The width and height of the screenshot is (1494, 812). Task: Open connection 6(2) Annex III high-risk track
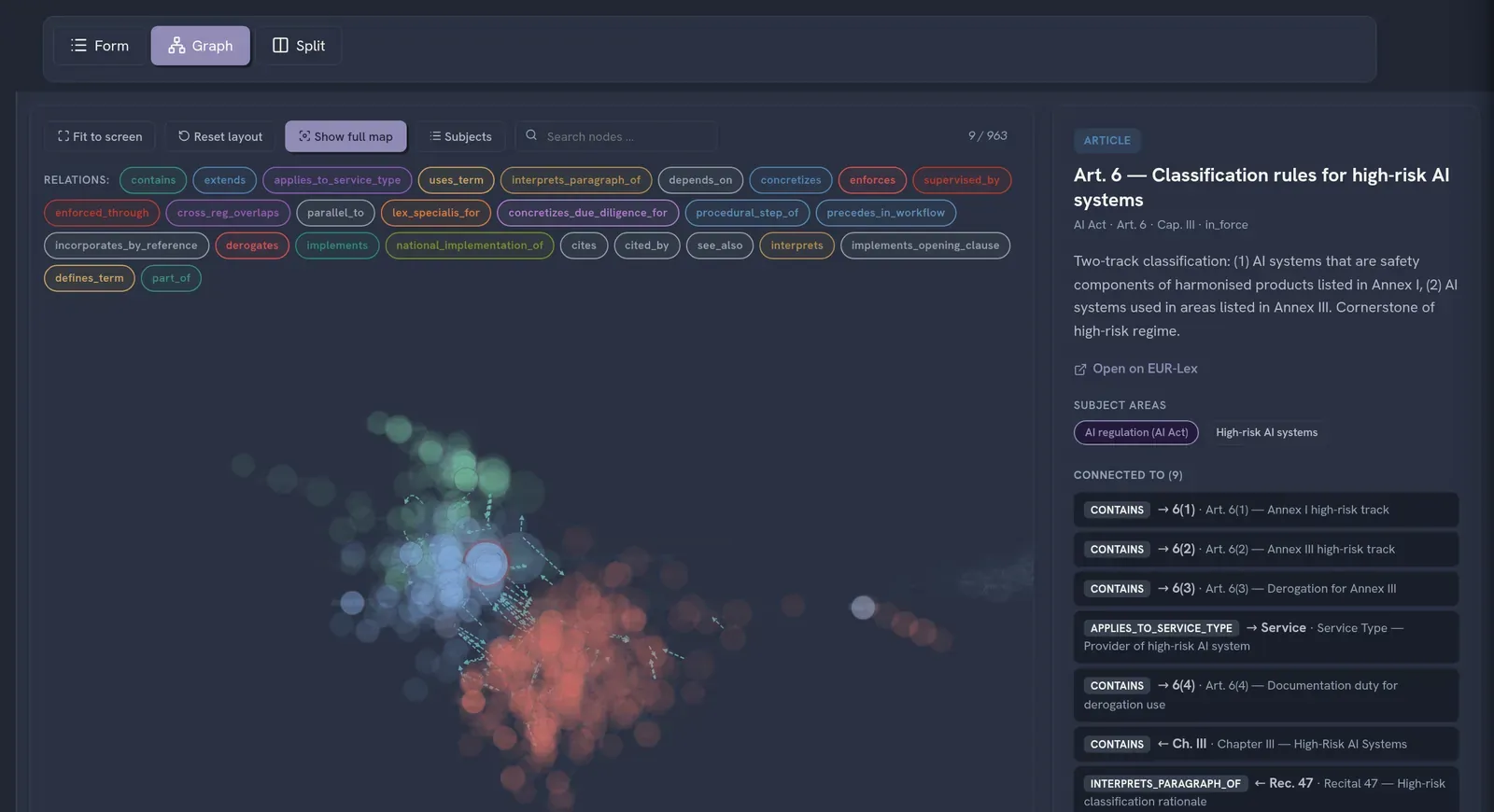(x=1266, y=549)
